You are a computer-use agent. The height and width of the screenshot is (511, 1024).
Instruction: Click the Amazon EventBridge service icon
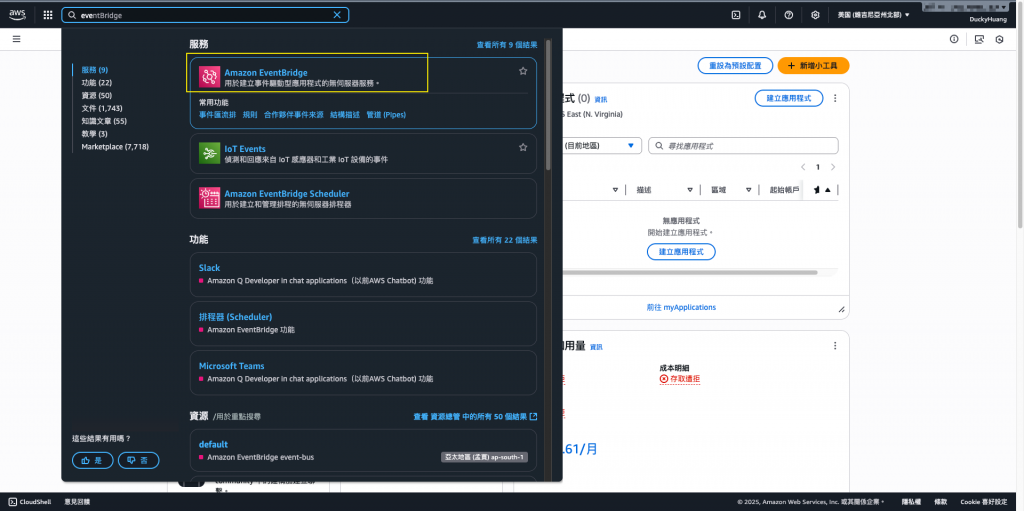click(209, 77)
